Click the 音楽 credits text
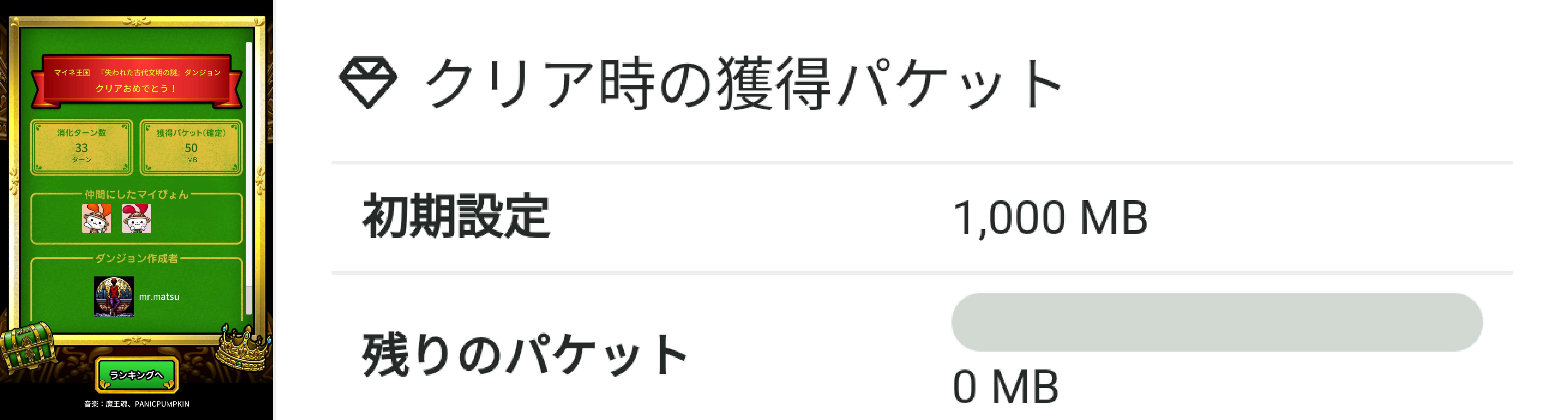 click(x=136, y=404)
